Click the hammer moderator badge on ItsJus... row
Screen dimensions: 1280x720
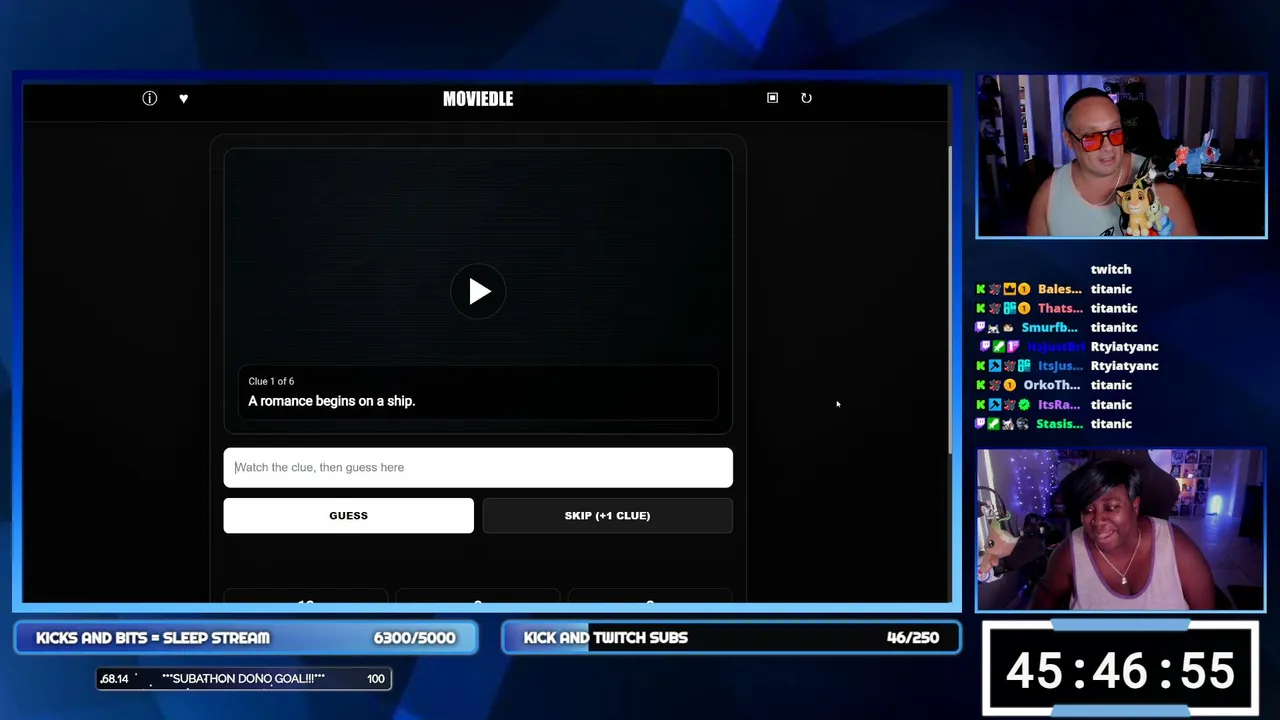(995, 366)
